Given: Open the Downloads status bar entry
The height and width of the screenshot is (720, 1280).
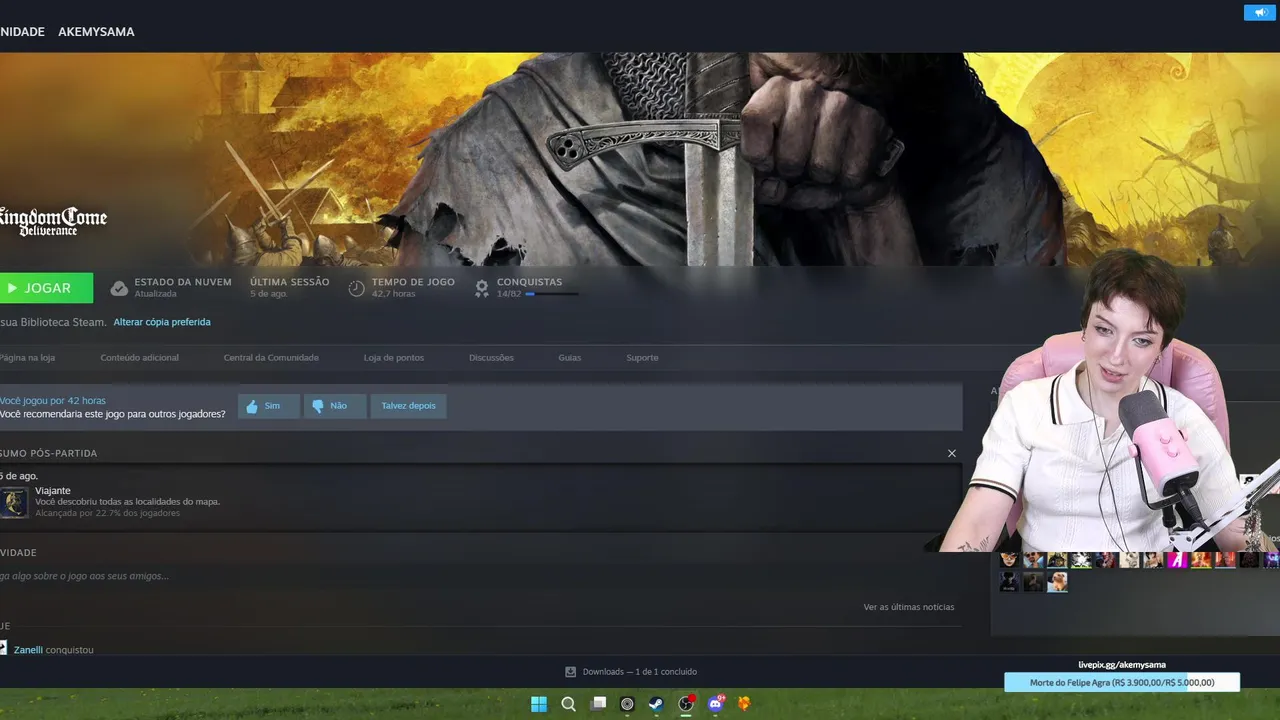Looking at the screenshot, I should (x=631, y=672).
